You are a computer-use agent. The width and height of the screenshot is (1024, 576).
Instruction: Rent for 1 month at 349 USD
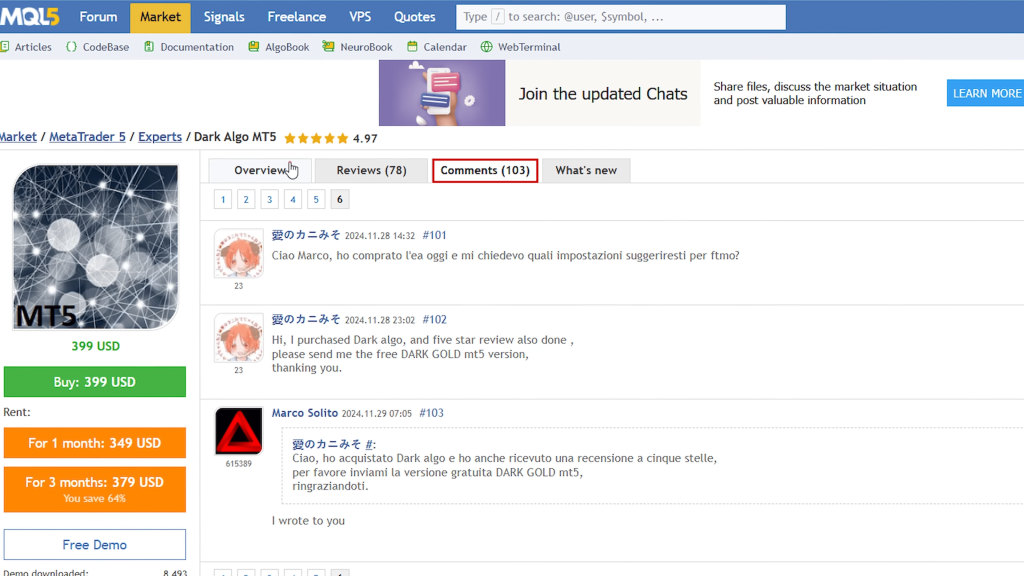(x=95, y=443)
